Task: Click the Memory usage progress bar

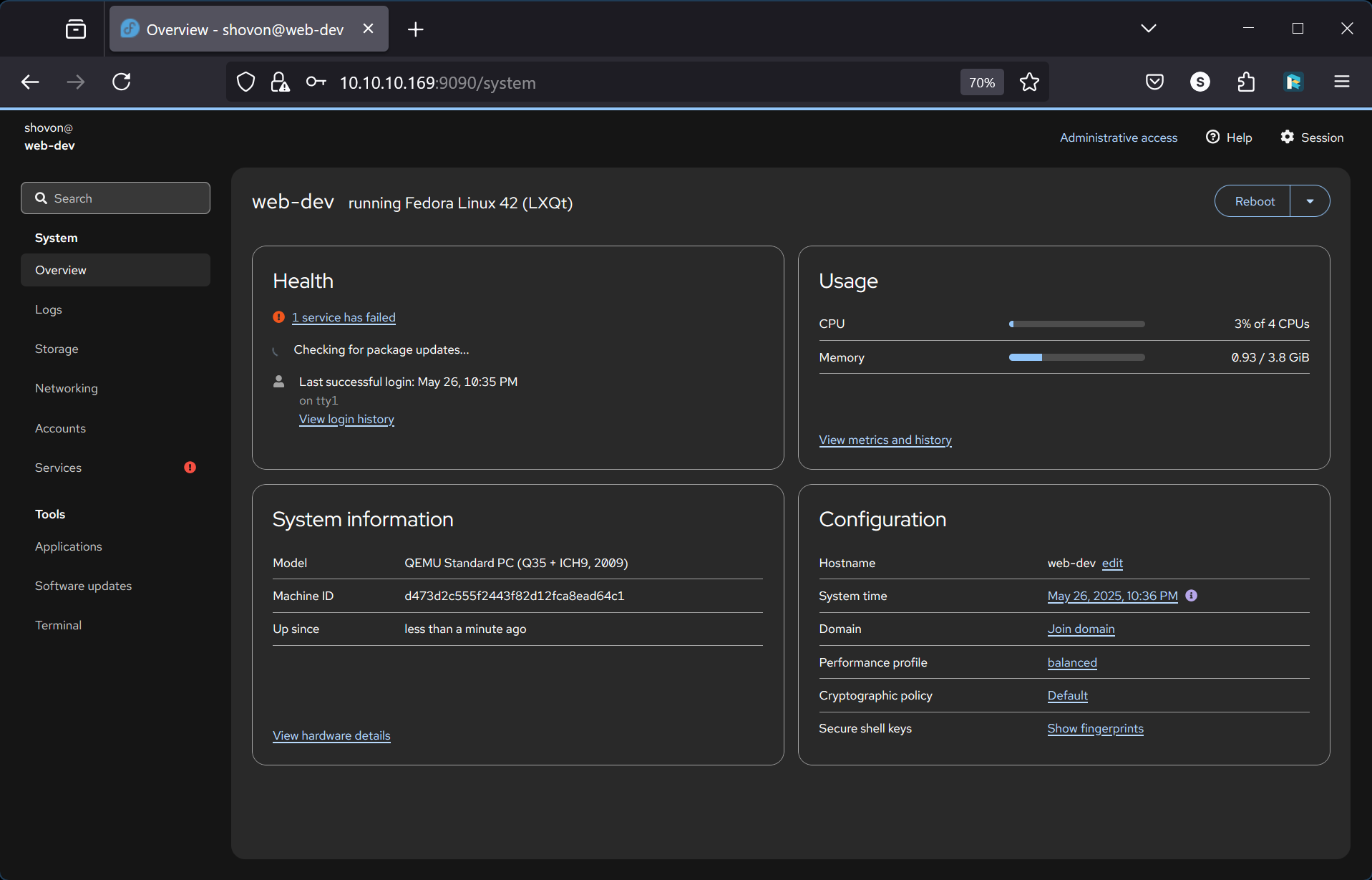Action: (x=1076, y=357)
